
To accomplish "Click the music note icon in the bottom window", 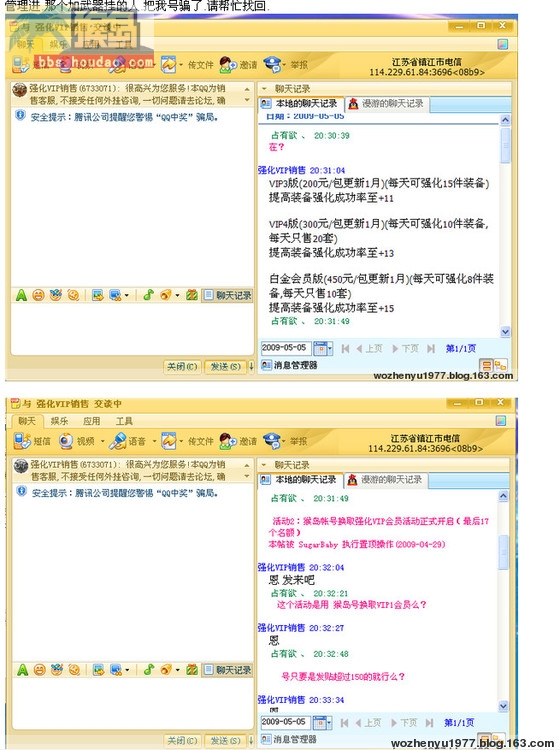I will pos(149,670).
